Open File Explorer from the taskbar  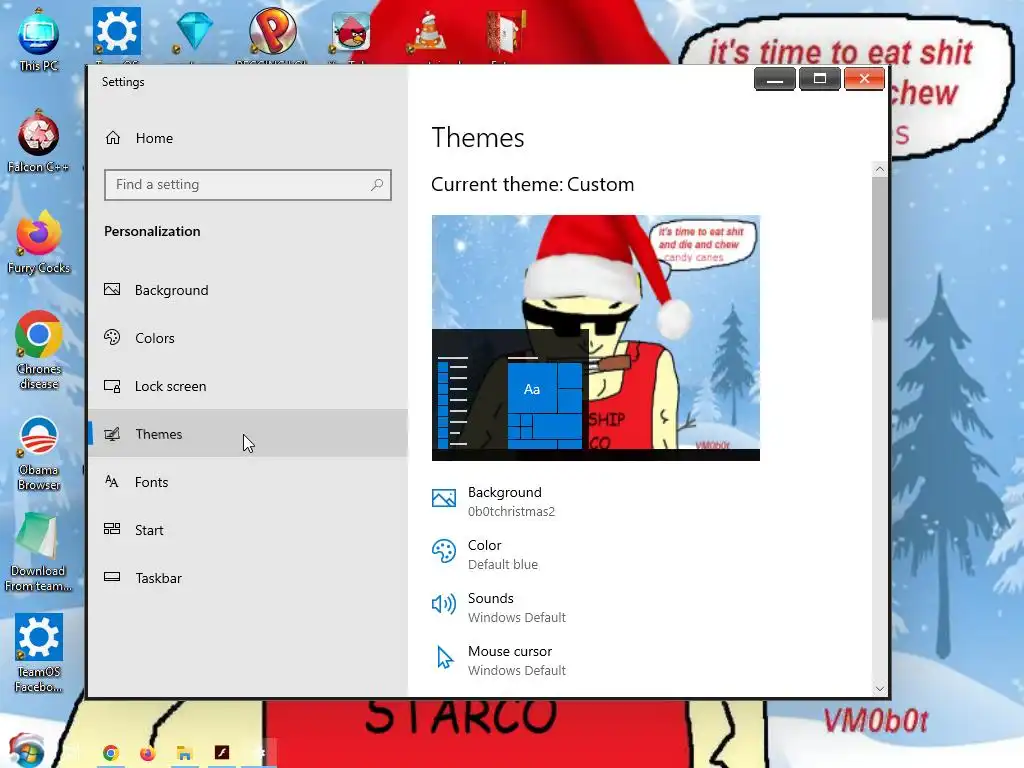tap(185, 753)
